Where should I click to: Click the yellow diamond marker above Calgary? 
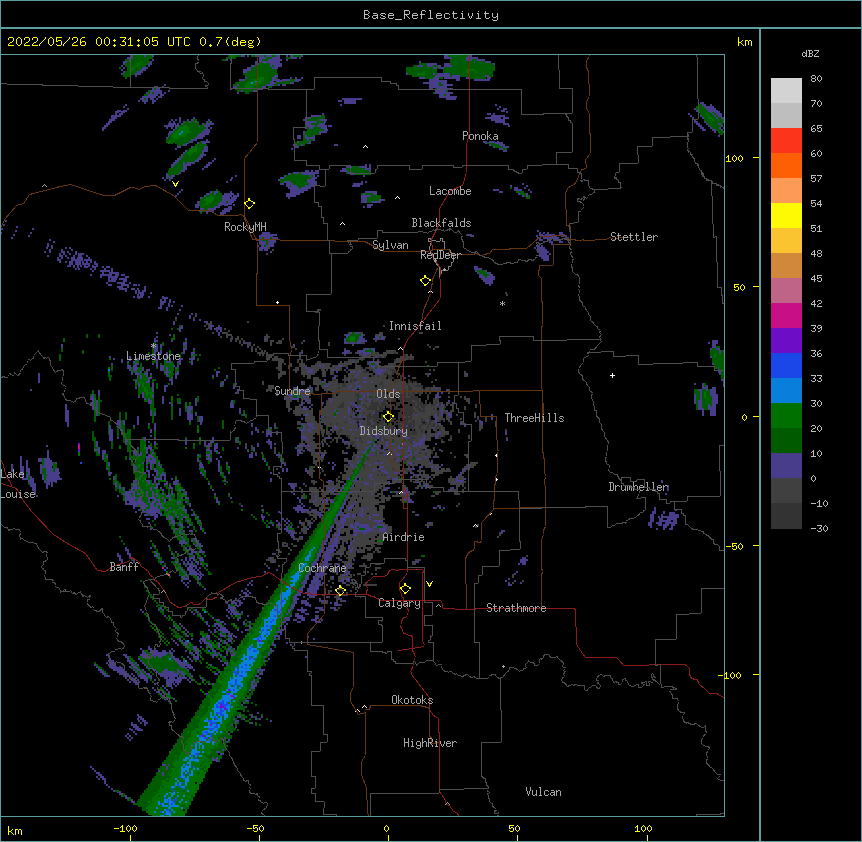click(405, 589)
